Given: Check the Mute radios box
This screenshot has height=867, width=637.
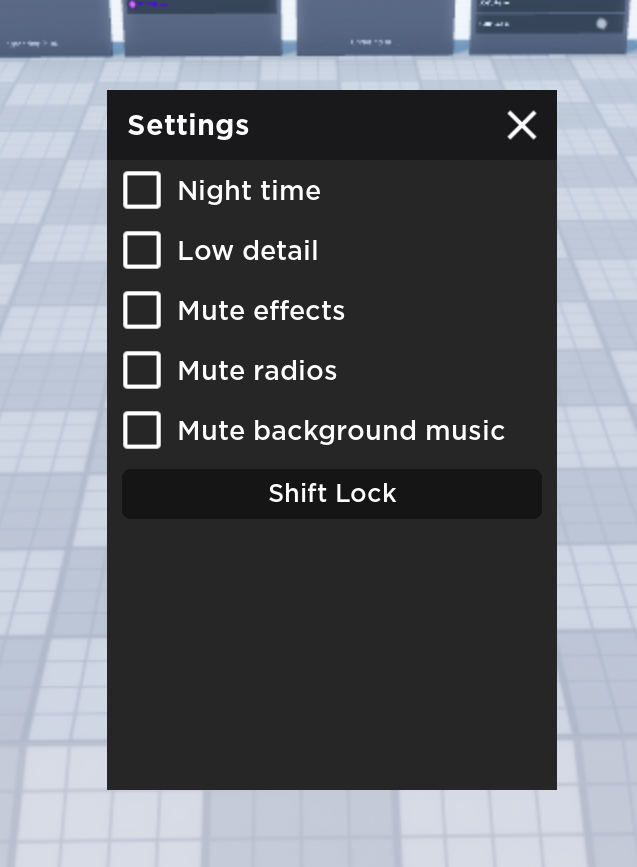Looking at the screenshot, I should tap(142, 370).
